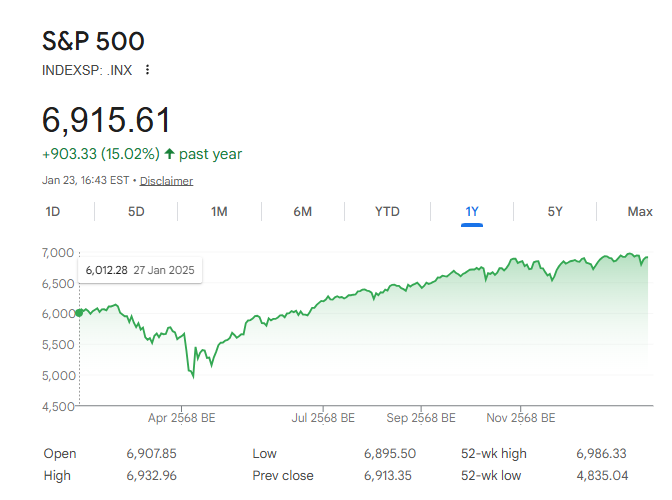The height and width of the screenshot is (500, 672).
Task: Switch to the 6M range tab
Action: pos(302,211)
